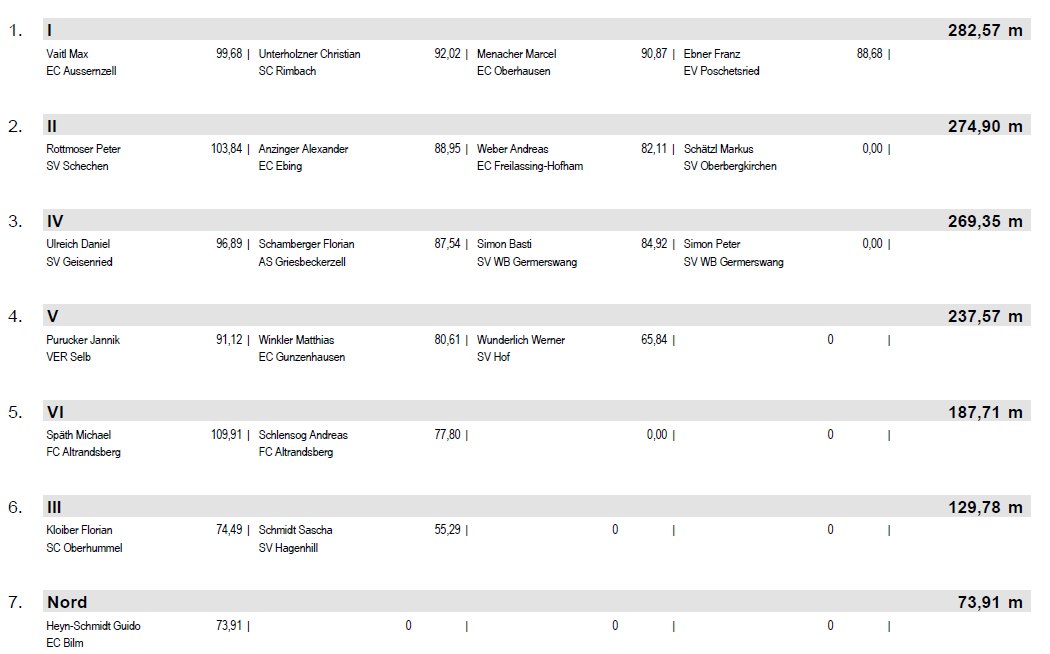This screenshot has width=1050, height=654.
Task: Click the total distance 282,57 m
Action: [984, 31]
